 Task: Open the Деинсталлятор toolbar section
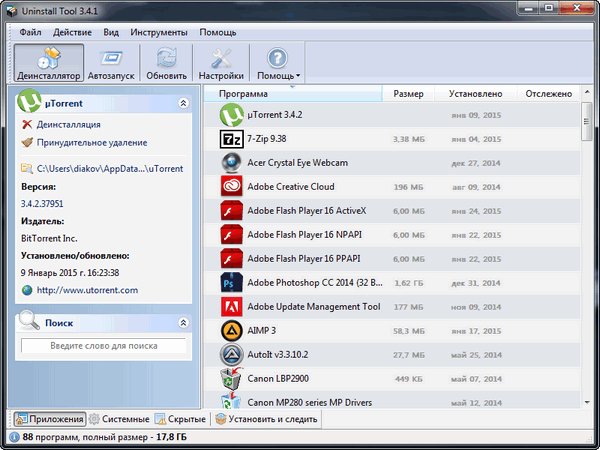point(49,62)
